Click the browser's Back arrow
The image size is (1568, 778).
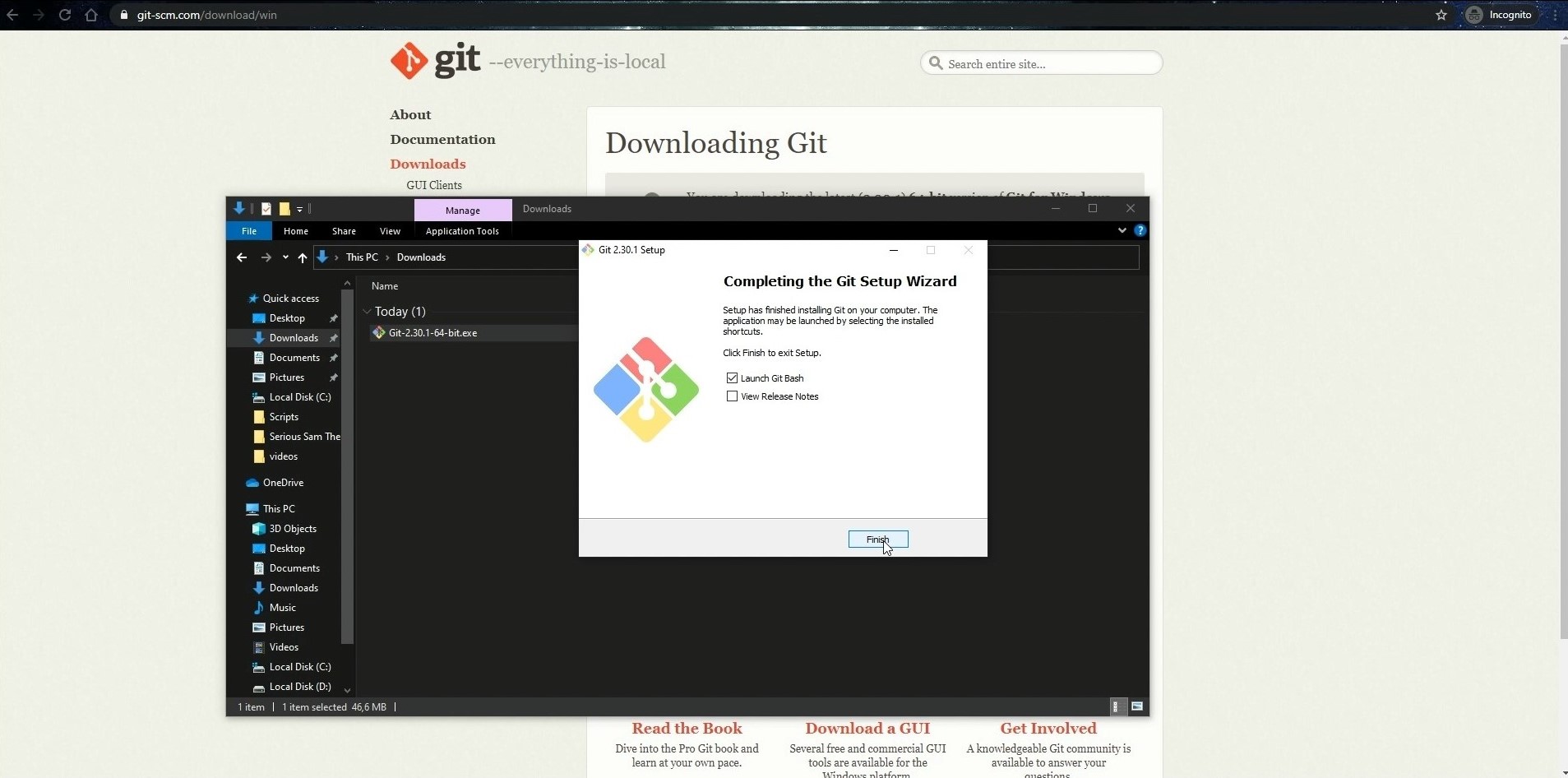click(x=12, y=15)
